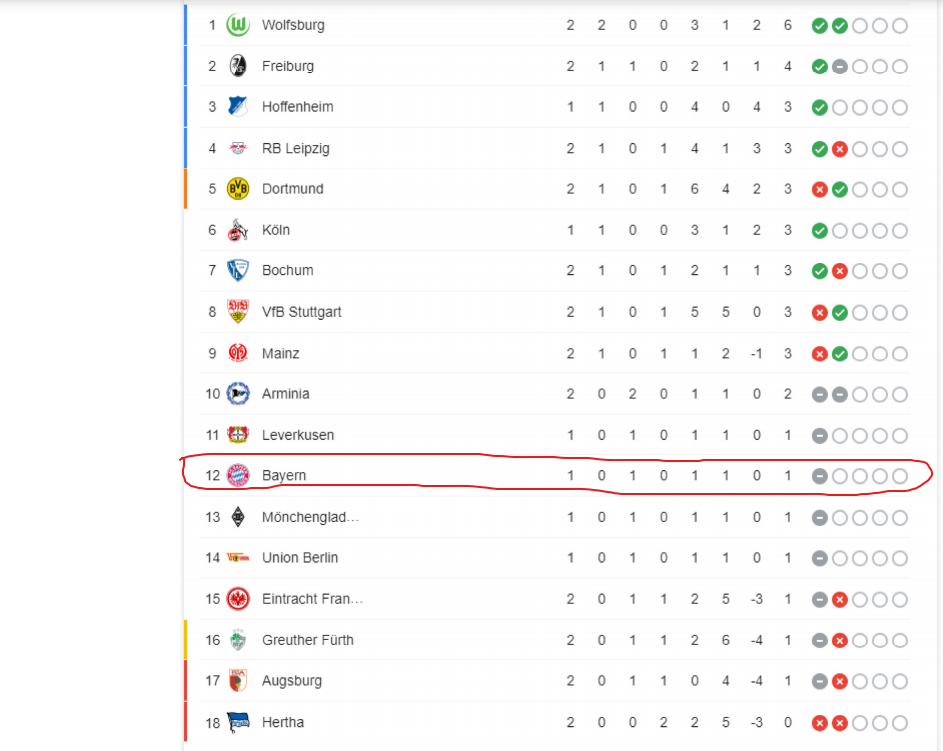
Task: Click Wolfsburg's first green win indicator
Action: click(x=820, y=25)
